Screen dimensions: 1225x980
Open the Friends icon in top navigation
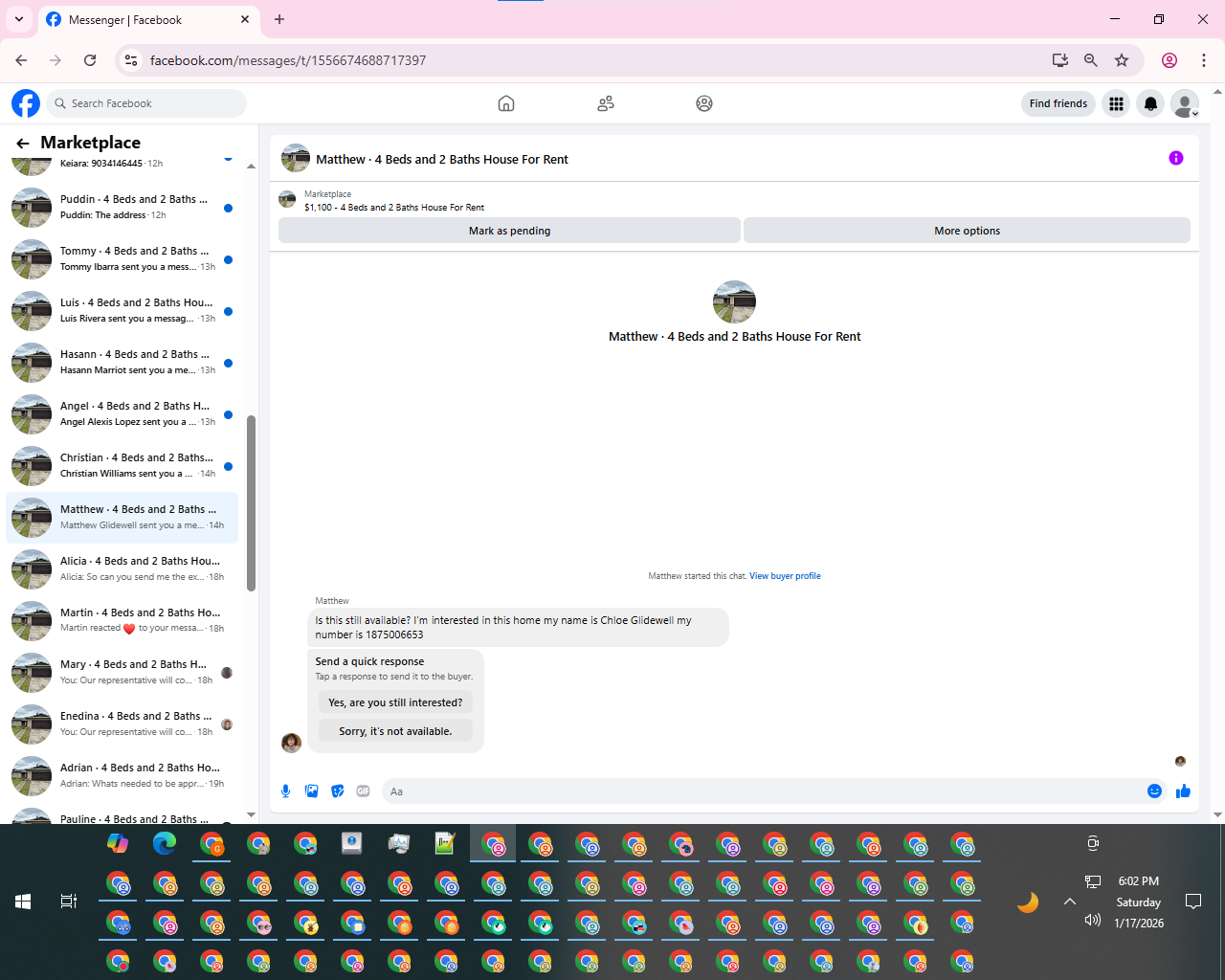pyautogui.click(x=606, y=103)
